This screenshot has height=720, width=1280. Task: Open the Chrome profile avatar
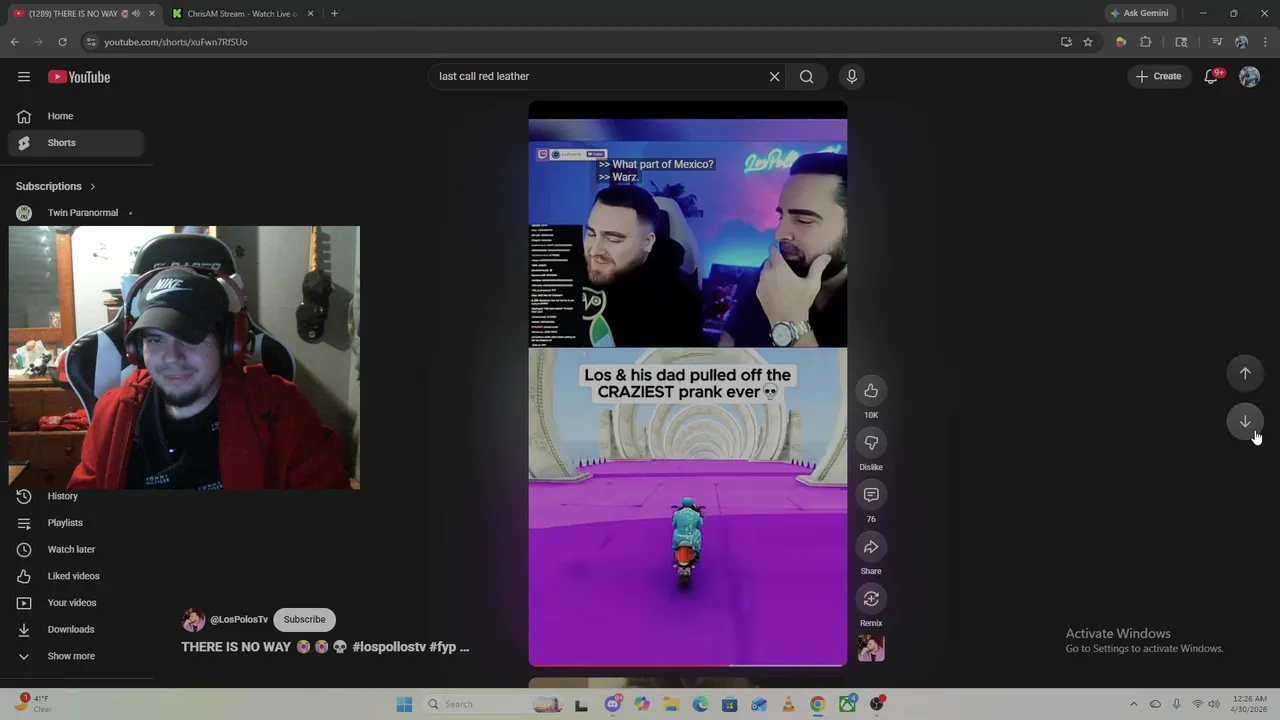tap(1241, 42)
